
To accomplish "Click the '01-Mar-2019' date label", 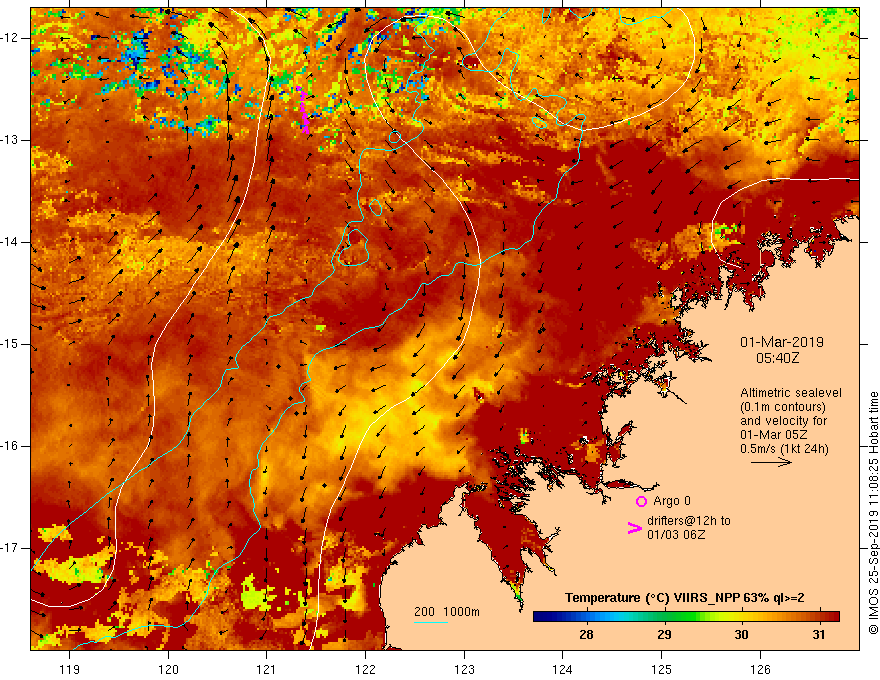I will (x=782, y=342).
